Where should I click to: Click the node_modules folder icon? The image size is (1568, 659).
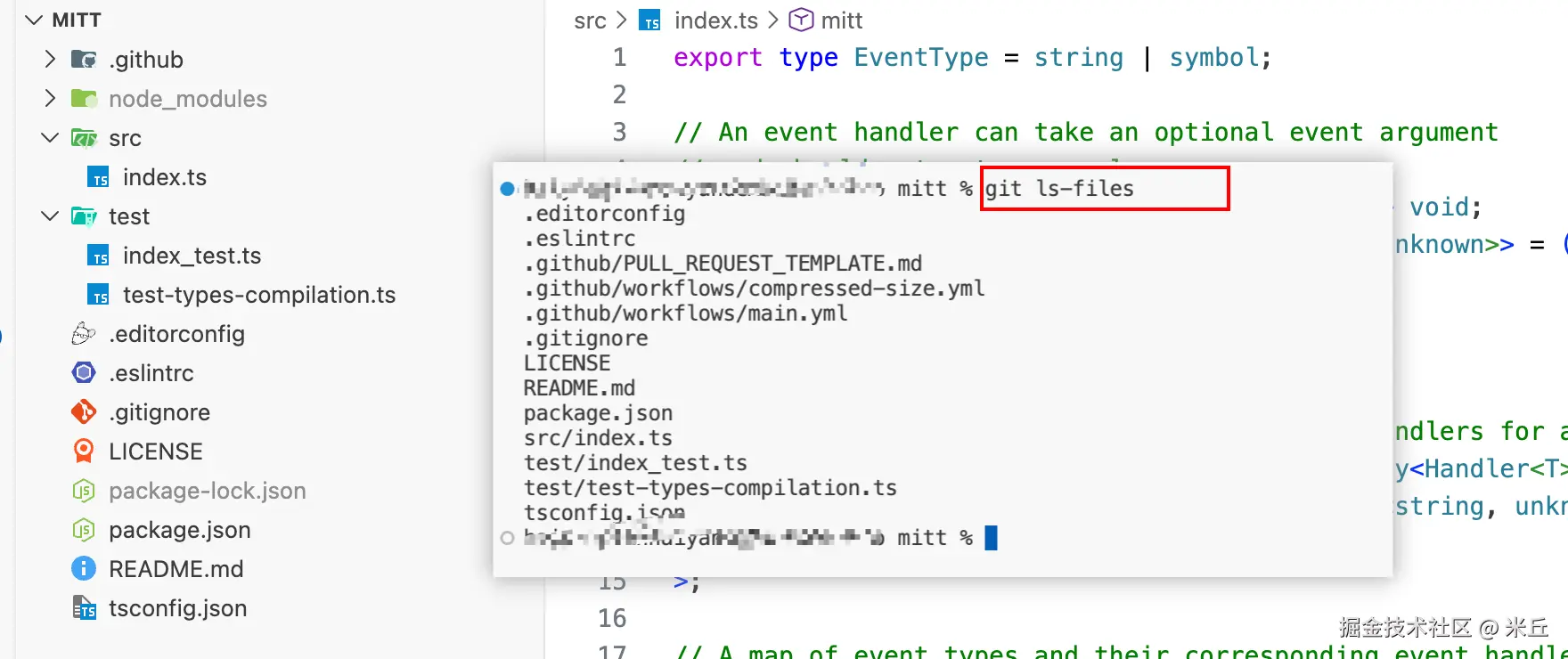84,99
